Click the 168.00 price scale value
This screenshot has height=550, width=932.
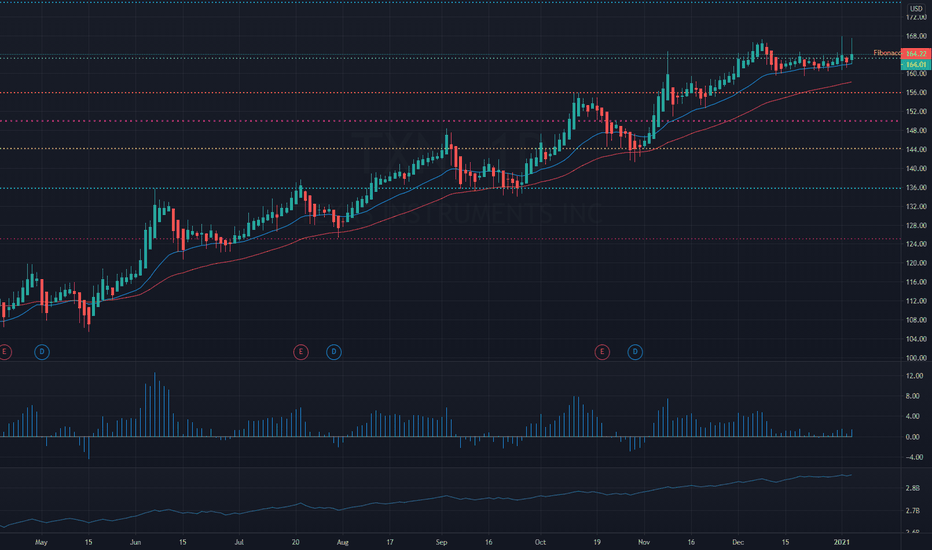click(x=916, y=36)
